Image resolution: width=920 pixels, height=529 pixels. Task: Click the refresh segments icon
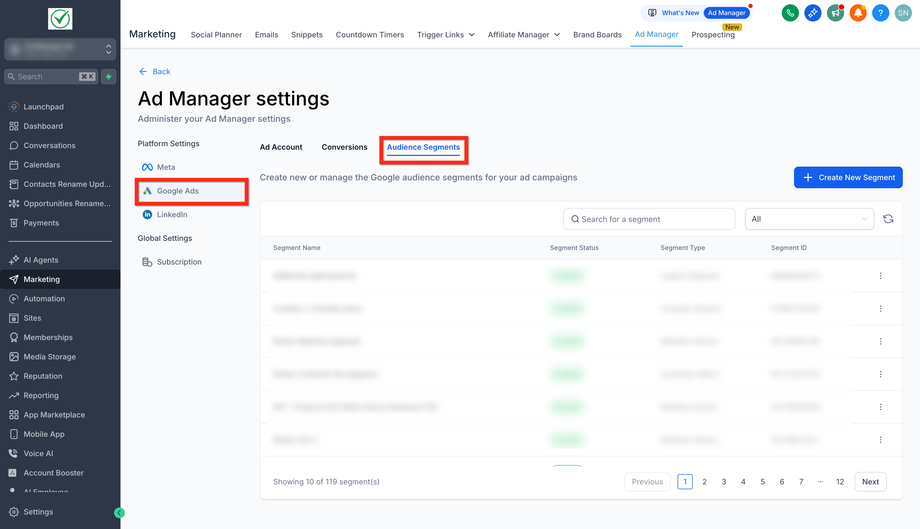click(888, 219)
